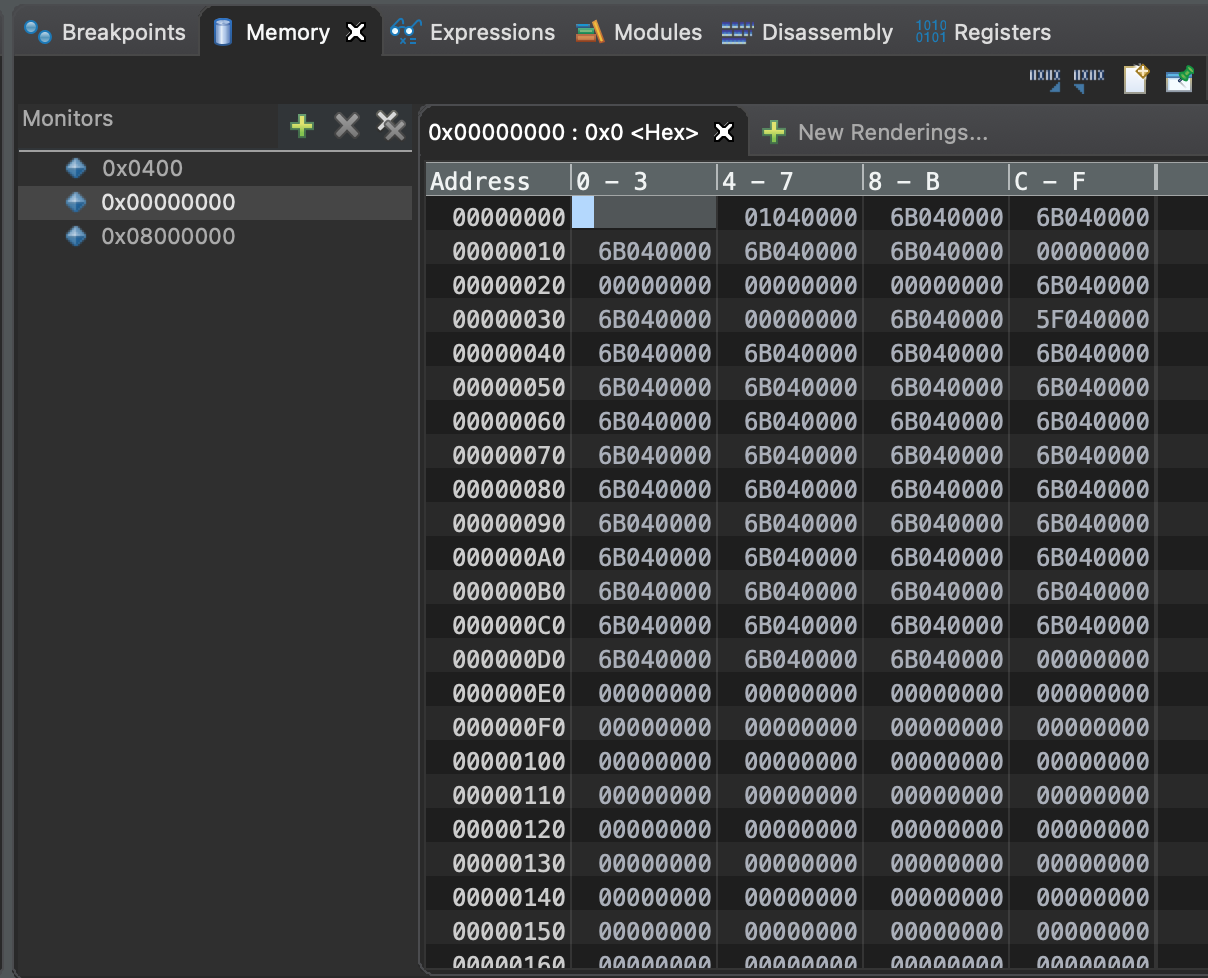
Task: Open the Registers tab
Action: tap(984, 32)
